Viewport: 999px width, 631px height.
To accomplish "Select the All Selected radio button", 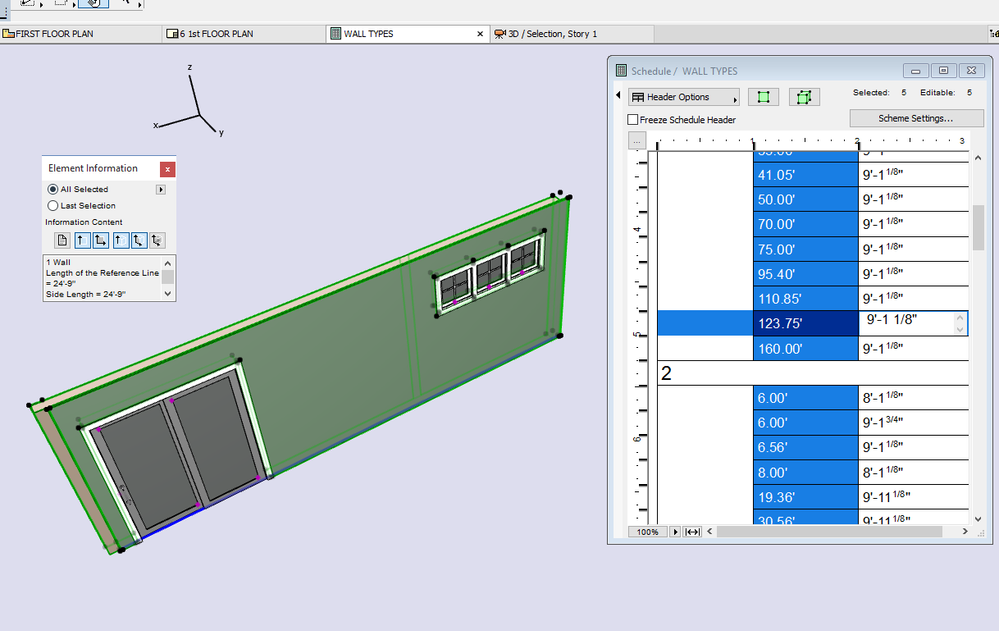I will 53,189.
